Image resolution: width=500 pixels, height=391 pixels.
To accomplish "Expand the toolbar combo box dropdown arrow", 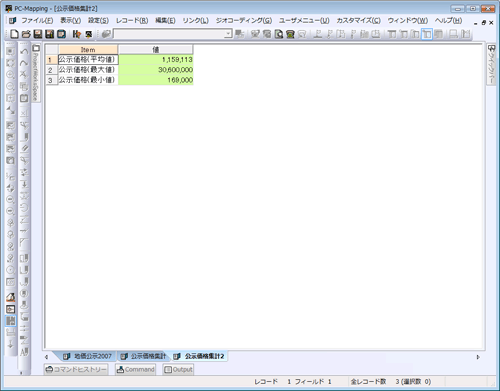I will tap(228, 34).
